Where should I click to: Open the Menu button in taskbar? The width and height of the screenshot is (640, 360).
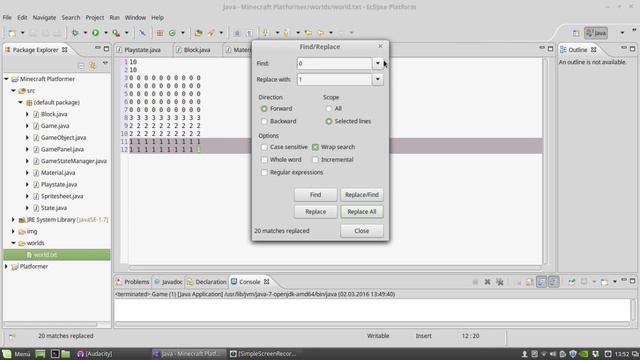coord(16,354)
